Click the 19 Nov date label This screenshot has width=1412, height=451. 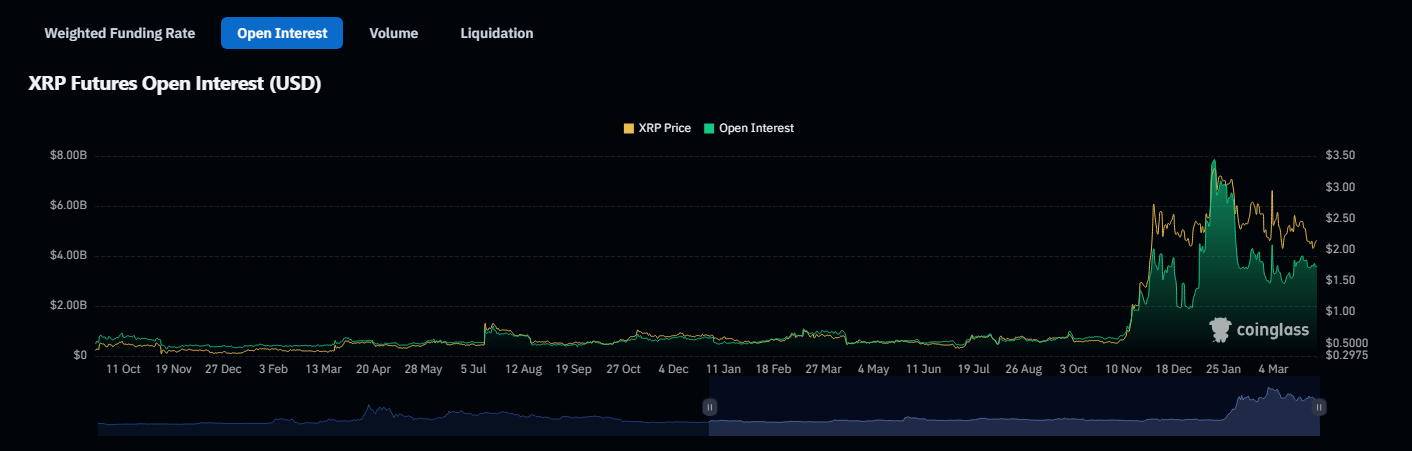click(x=173, y=369)
